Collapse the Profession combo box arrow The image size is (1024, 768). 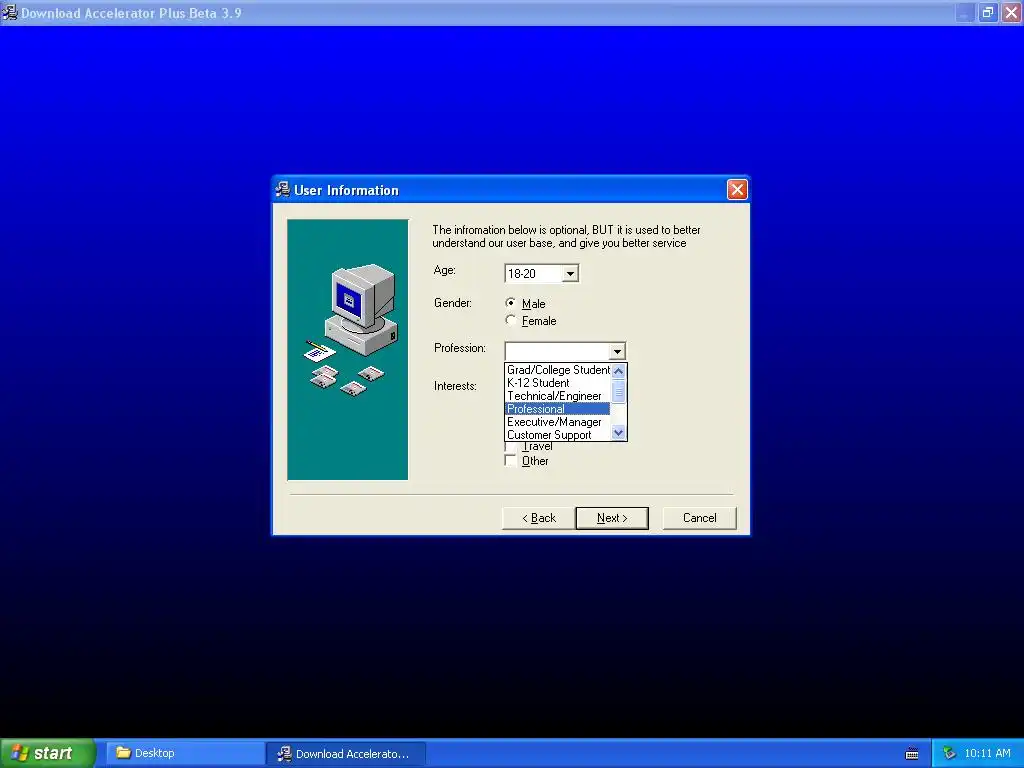point(616,351)
